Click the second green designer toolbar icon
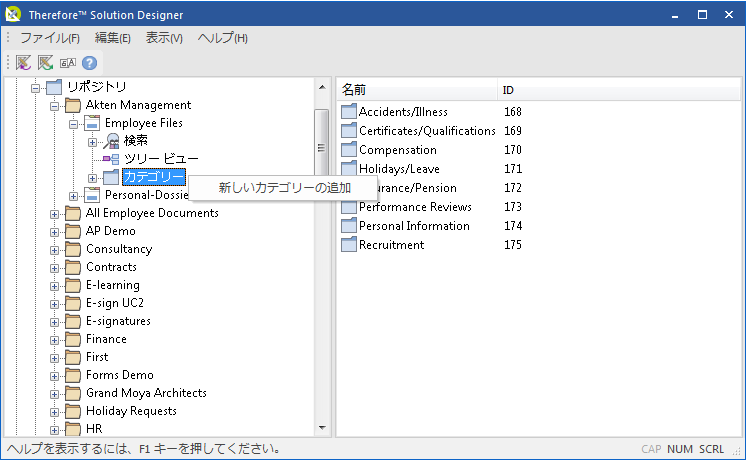Viewport: 747px width, 460px height. pos(45,63)
